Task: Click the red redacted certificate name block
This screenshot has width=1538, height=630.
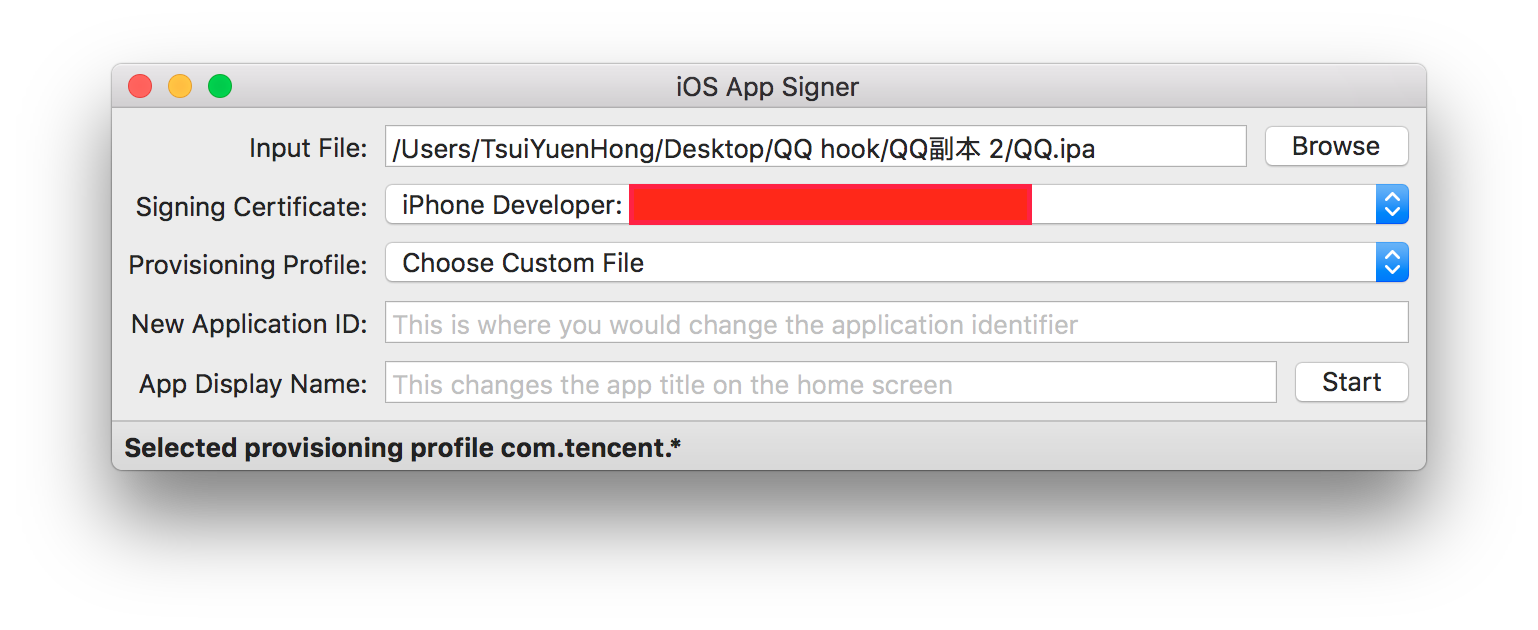Action: coord(830,204)
